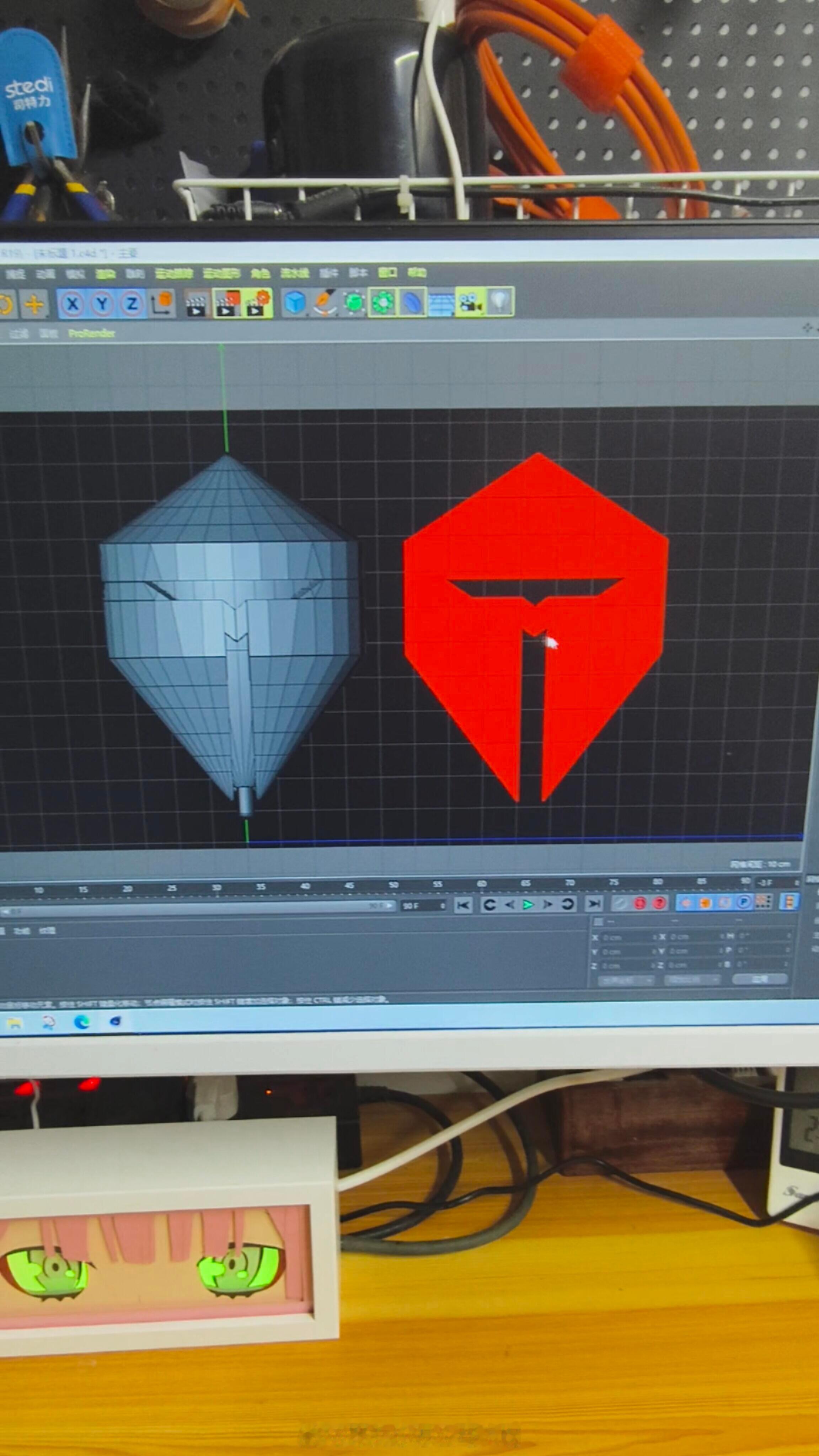Open the 纹理 (Texture) material manager menu

pyautogui.click(x=48, y=930)
